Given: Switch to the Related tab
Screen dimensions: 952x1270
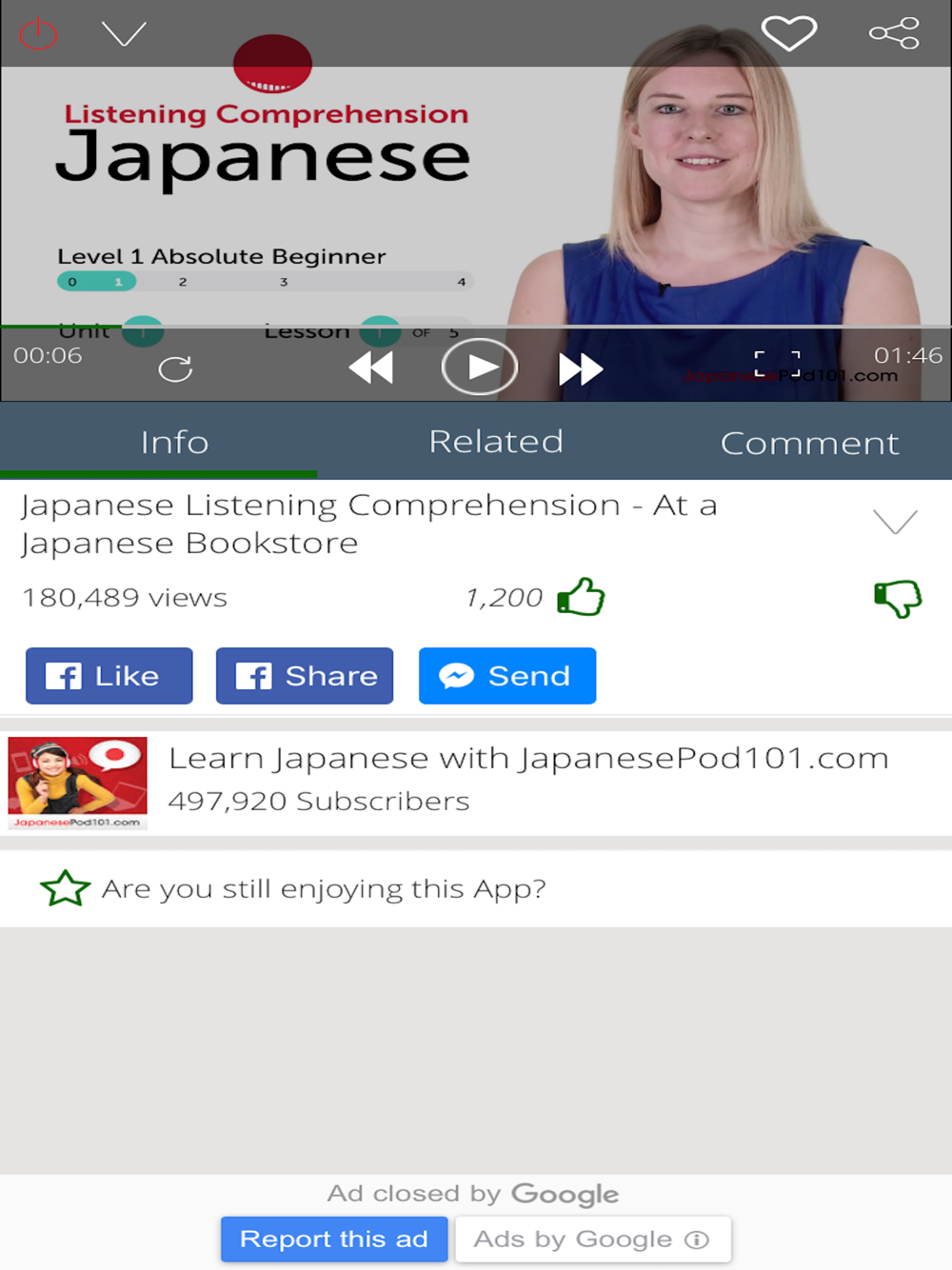Looking at the screenshot, I should pyautogui.click(x=496, y=442).
